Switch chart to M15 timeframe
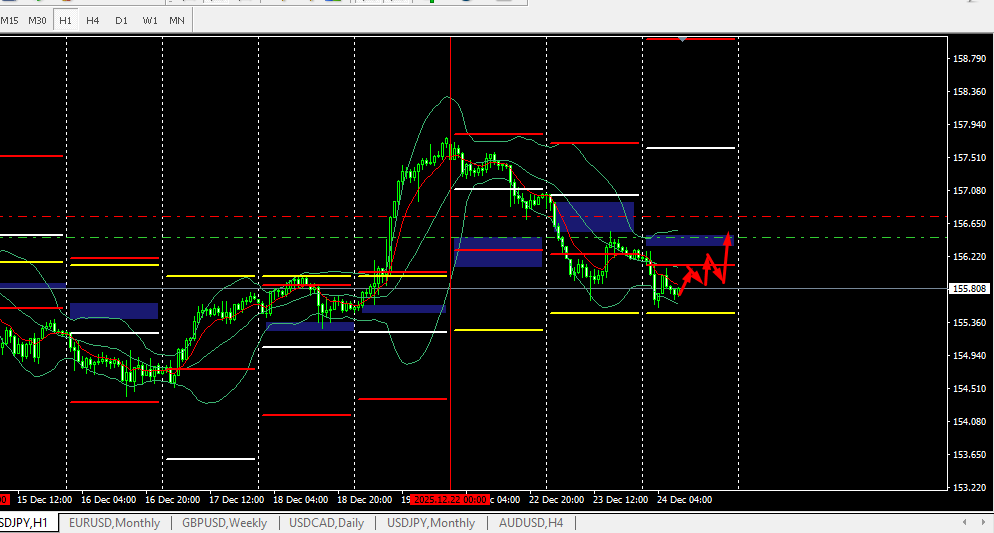The width and height of the screenshot is (994, 533). 10,20
